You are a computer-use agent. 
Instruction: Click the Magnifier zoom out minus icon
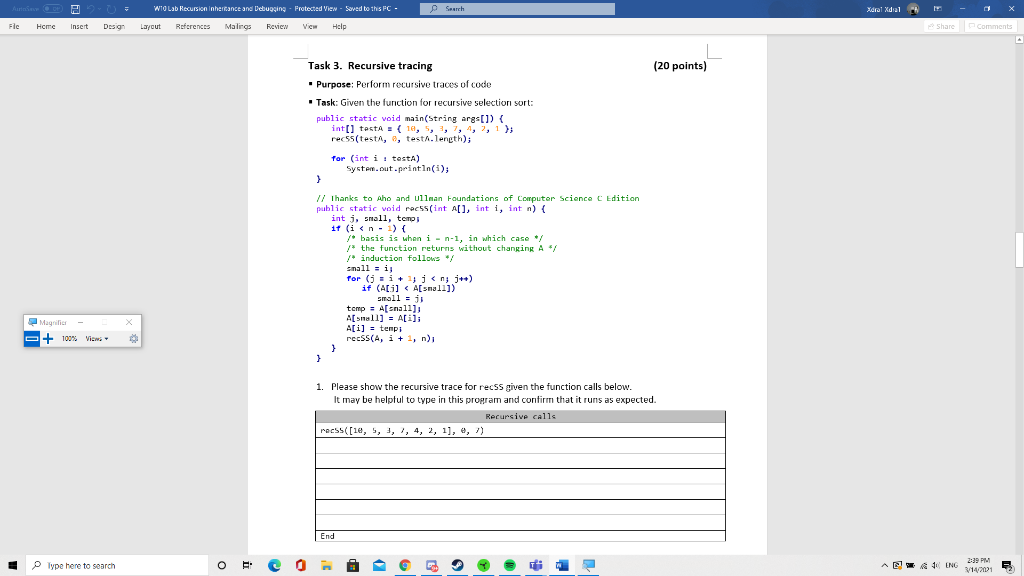click(33, 339)
